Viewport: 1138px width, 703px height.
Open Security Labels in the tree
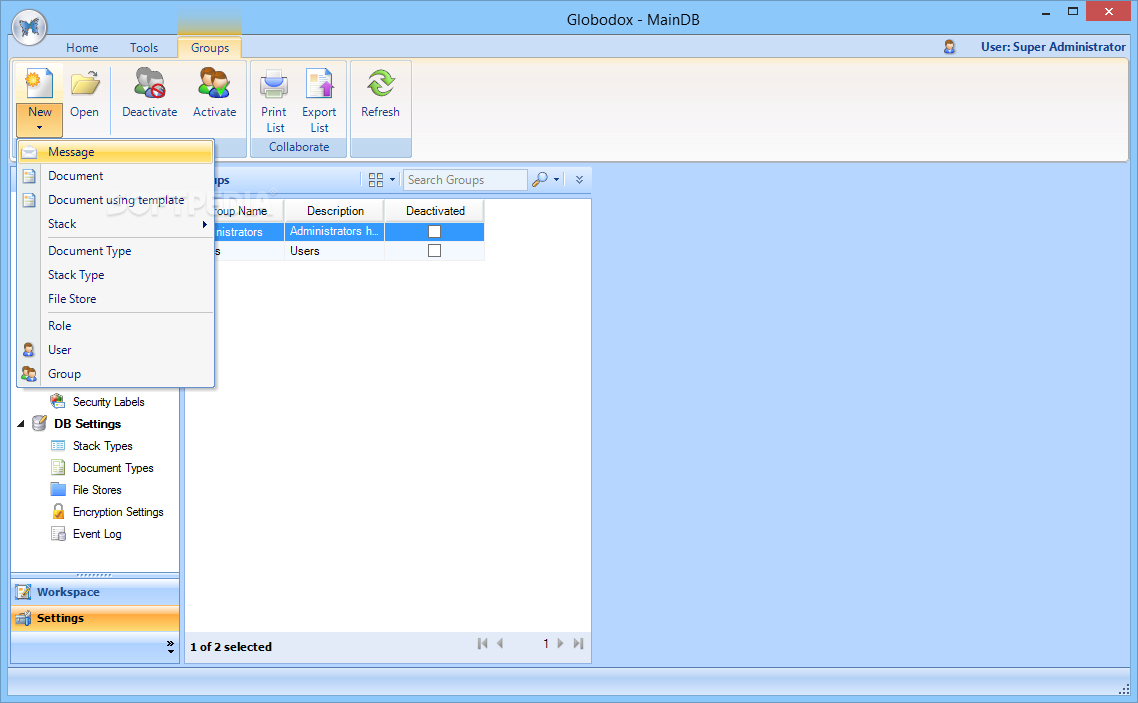(108, 402)
